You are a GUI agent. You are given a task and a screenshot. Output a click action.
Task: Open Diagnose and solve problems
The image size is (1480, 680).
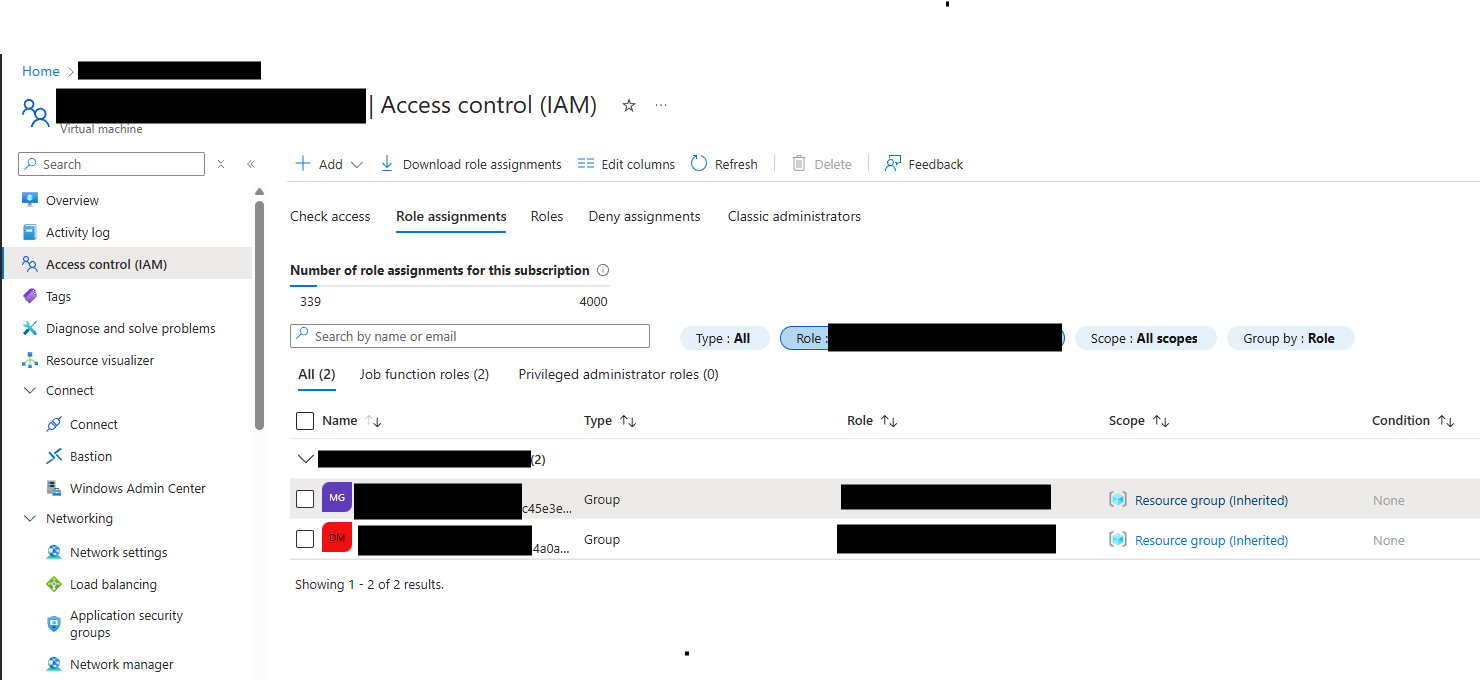[x=131, y=328]
